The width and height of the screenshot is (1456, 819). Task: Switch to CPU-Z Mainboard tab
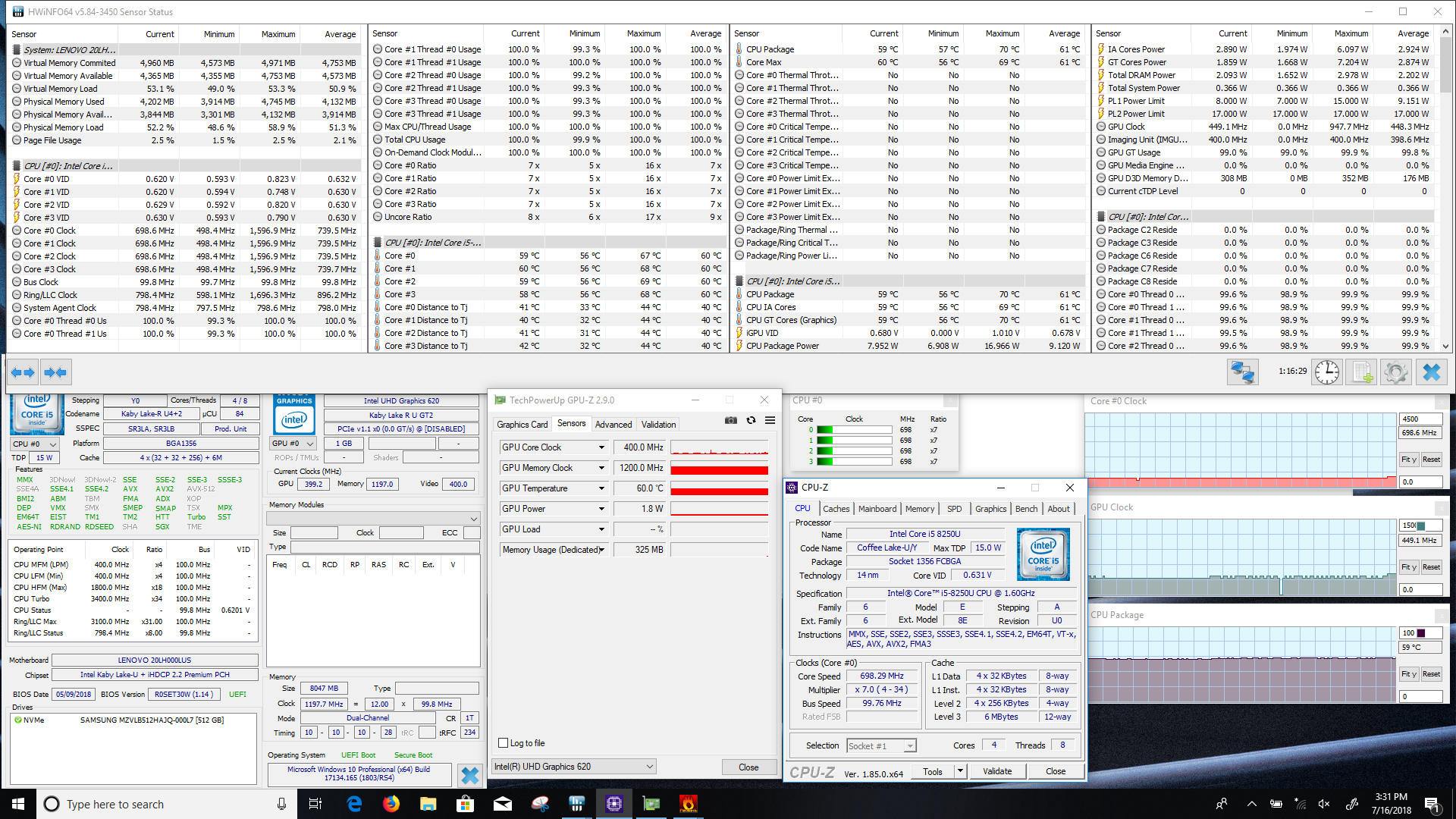tap(877, 509)
